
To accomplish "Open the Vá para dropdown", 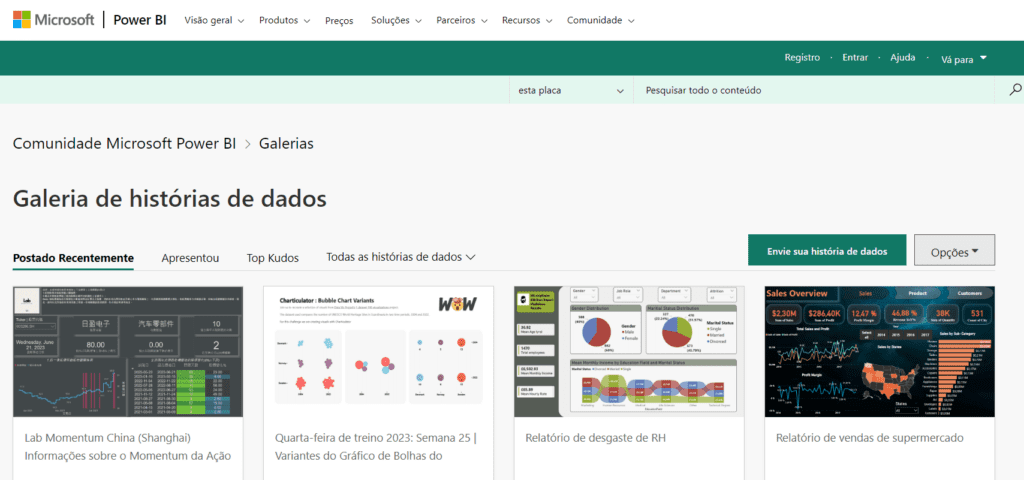I will tap(964, 59).
